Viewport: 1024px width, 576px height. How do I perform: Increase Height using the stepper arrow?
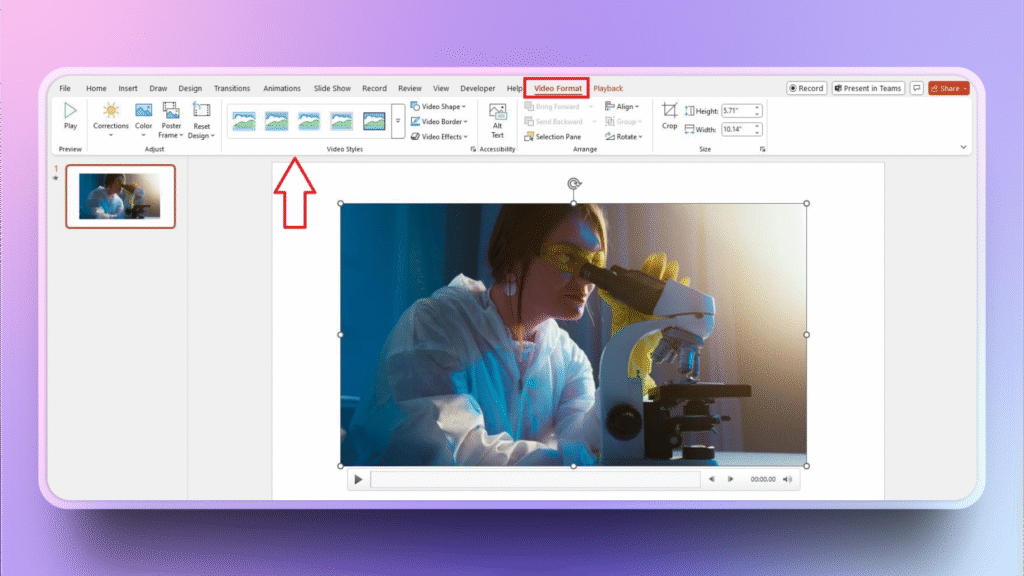(x=757, y=107)
